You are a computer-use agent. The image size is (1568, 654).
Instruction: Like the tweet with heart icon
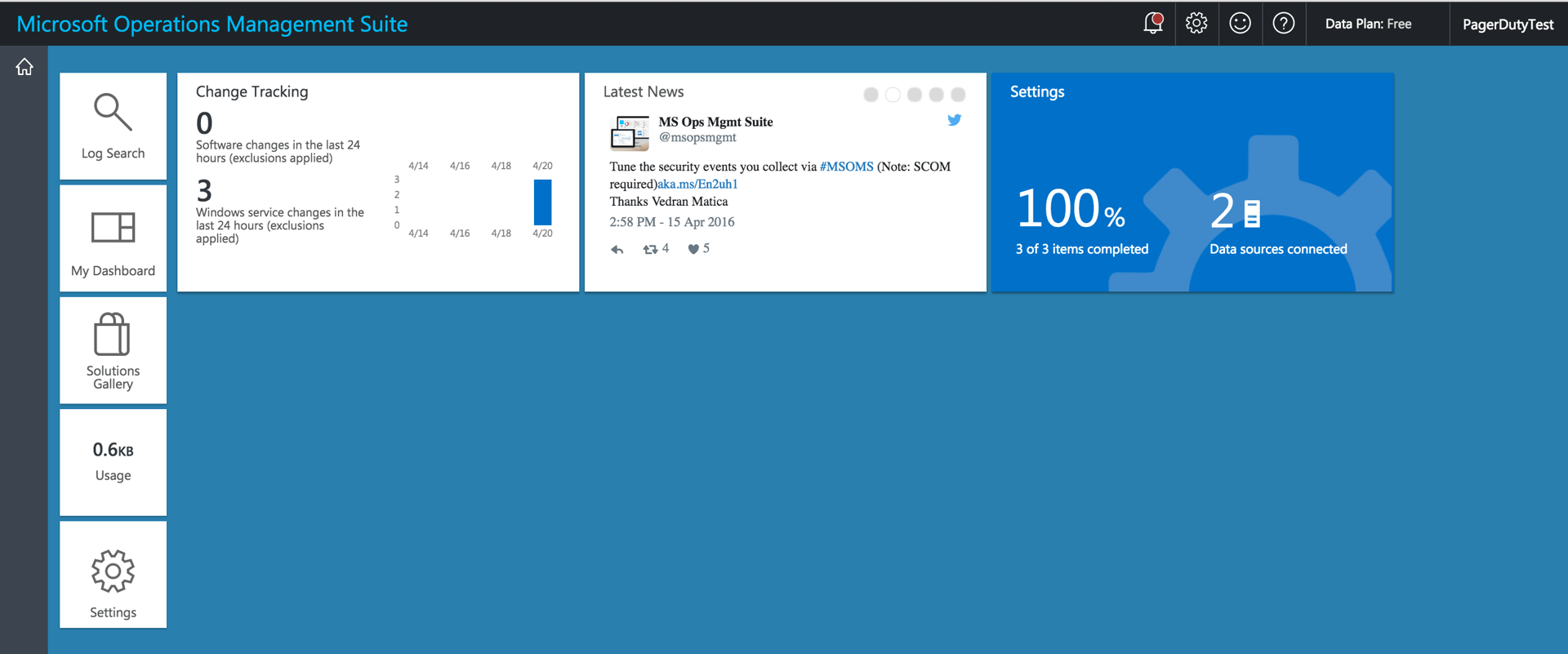pos(693,249)
